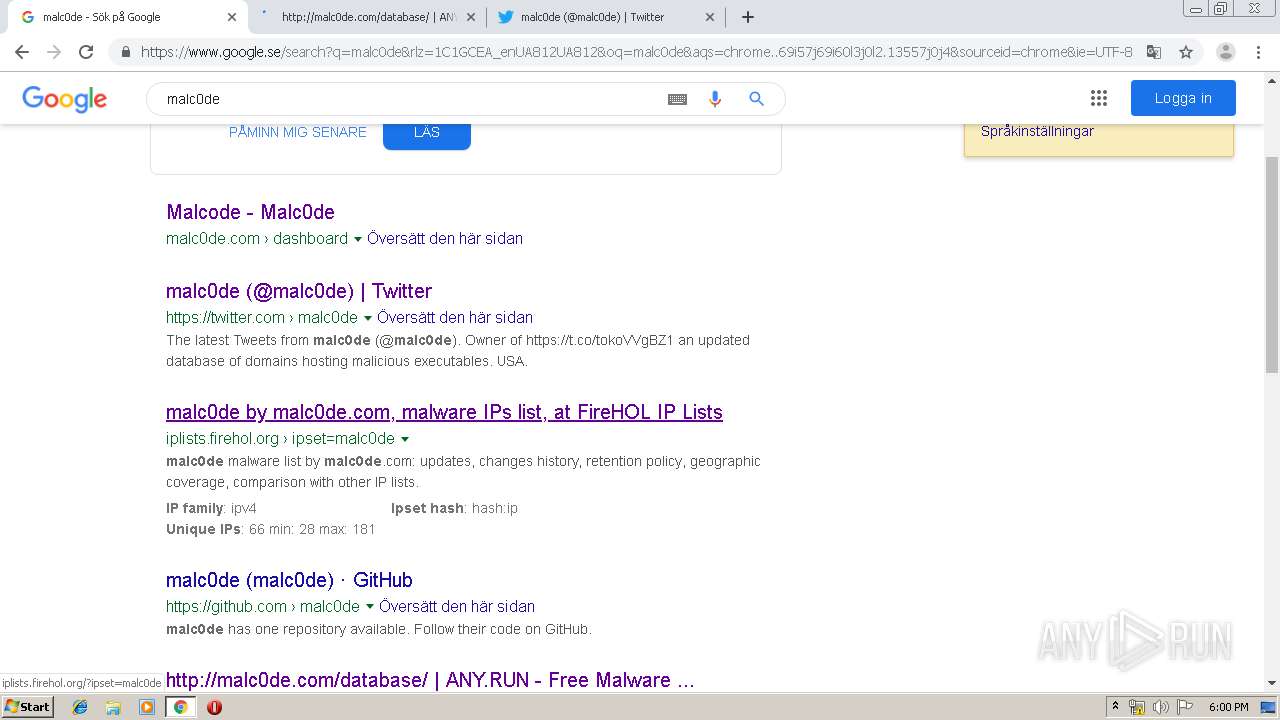The height and width of the screenshot is (720, 1280).
Task: Open malc0de (@malc0de) | Twitter result
Action: pyautogui.click(x=299, y=291)
